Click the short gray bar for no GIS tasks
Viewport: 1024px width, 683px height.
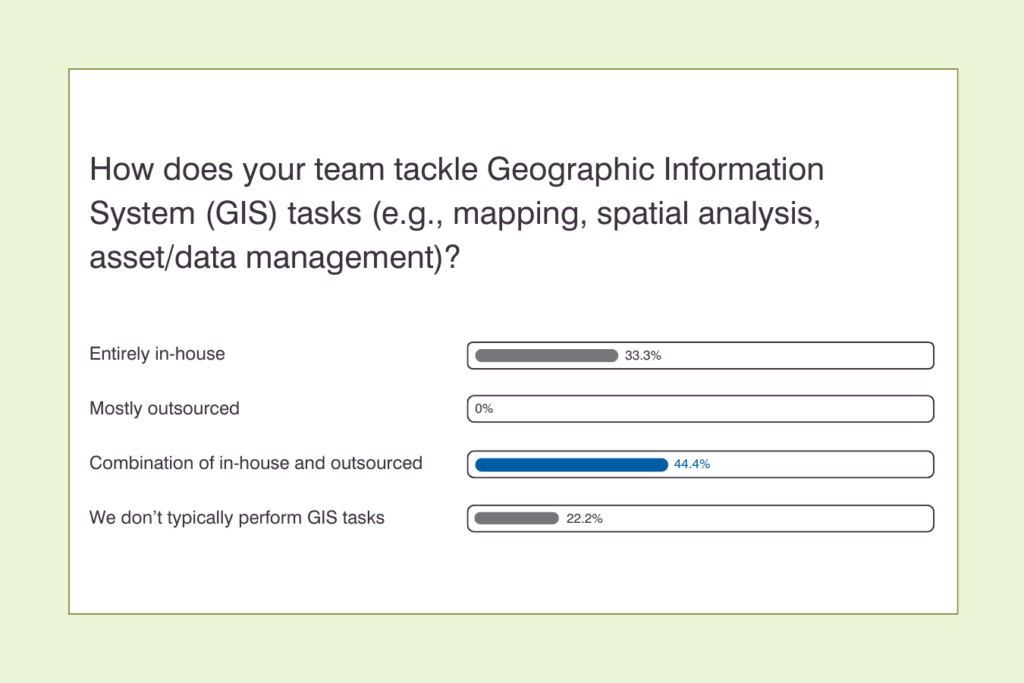click(x=516, y=518)
